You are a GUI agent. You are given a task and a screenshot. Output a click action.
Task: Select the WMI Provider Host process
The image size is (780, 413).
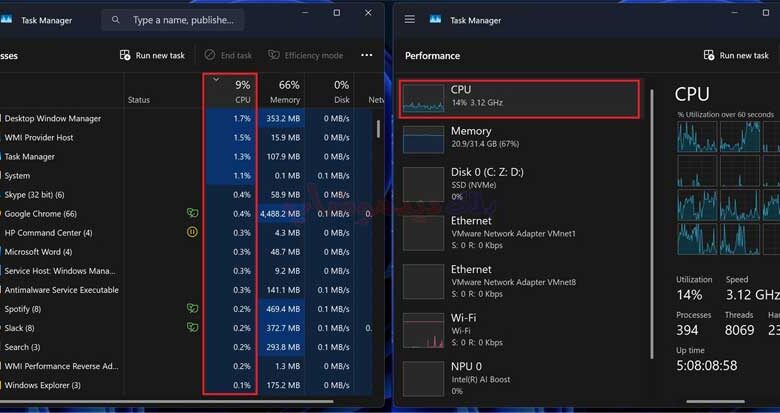[x=186, y=137]
